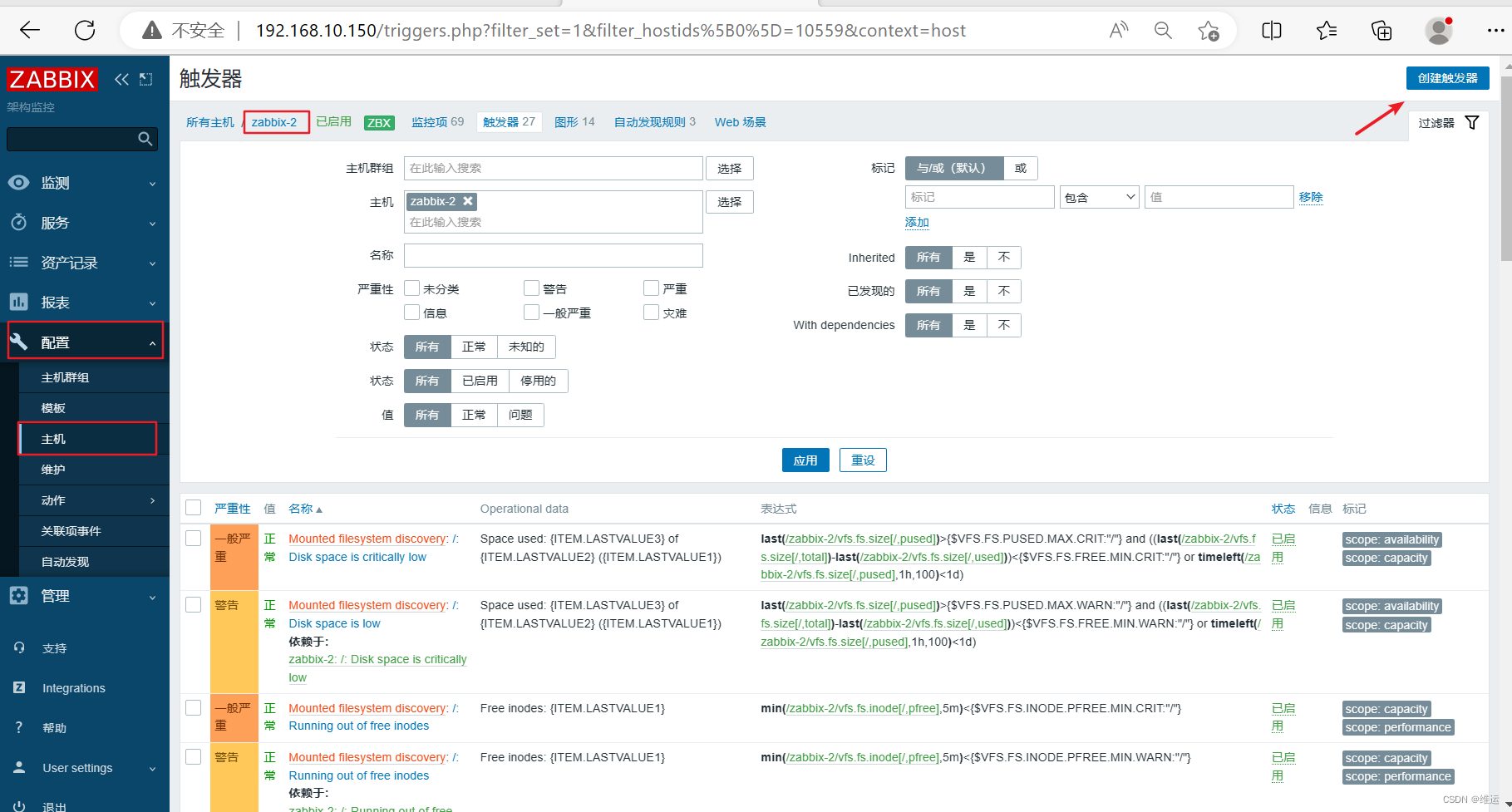Click the filter funnel icon
Image resolution: width=1512 pixels, height=812 pixels.
tap(1472, 122)
